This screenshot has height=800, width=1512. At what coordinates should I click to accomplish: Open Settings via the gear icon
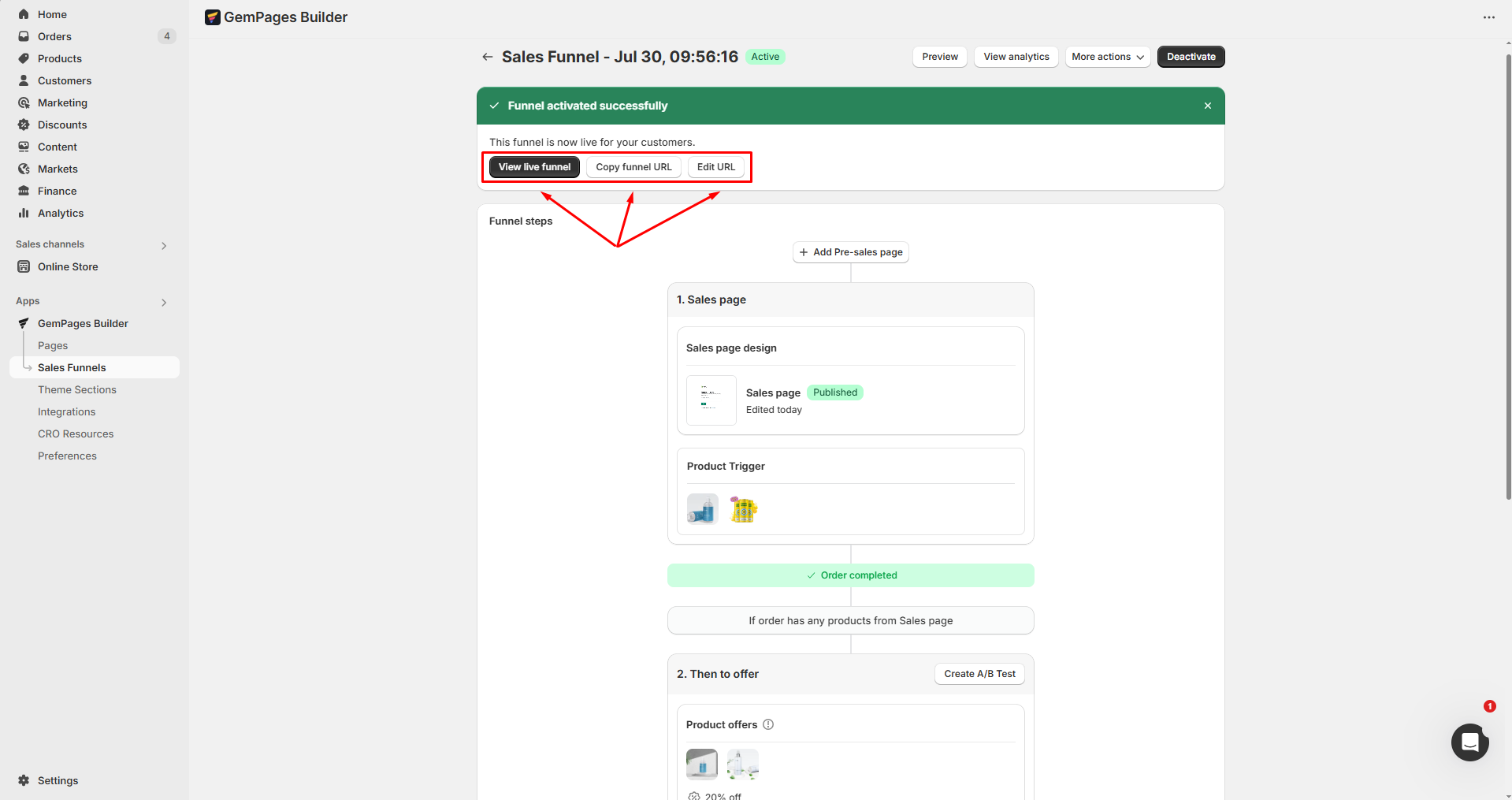[24, 780]
